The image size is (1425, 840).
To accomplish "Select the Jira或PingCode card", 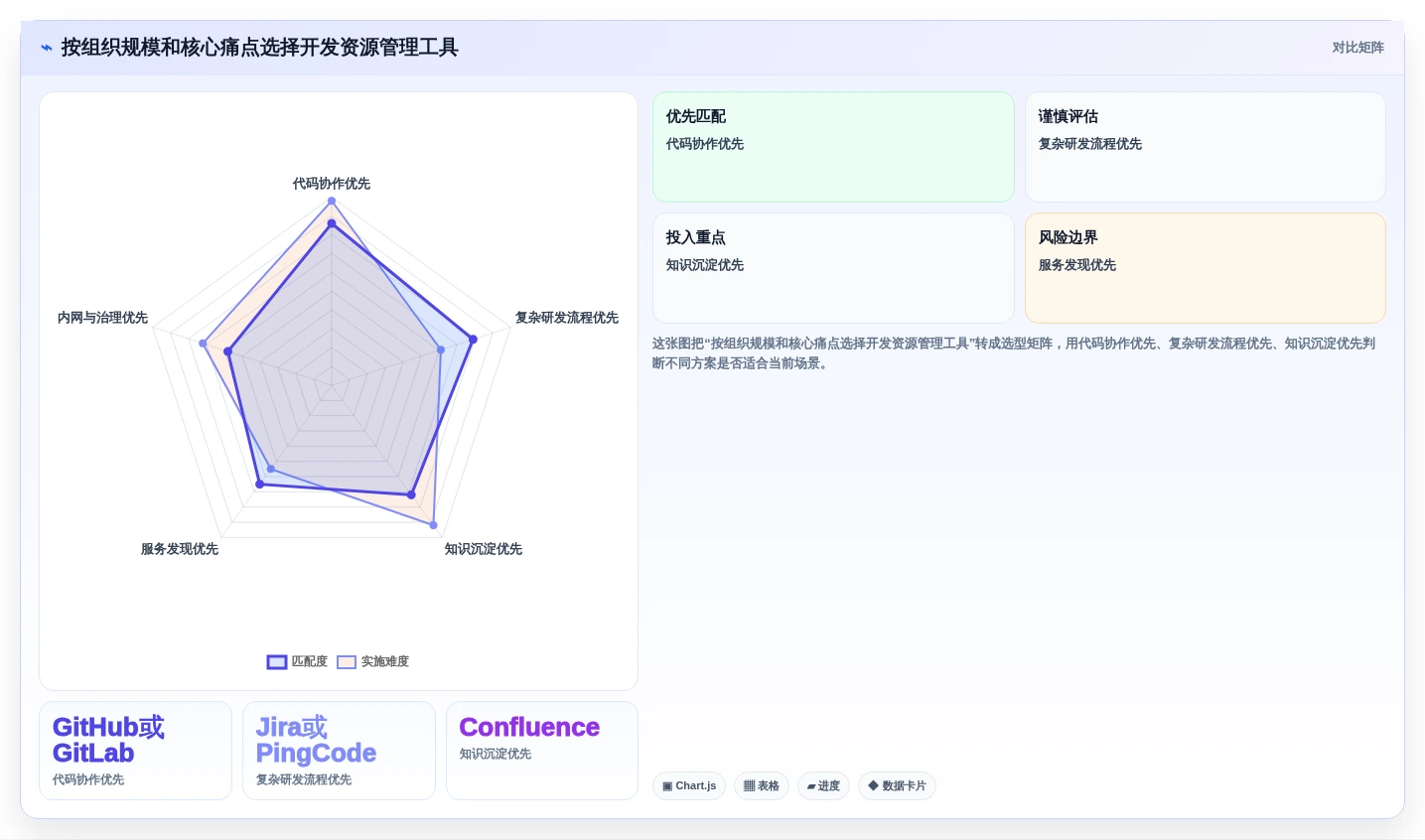I will (x=339, y=751).
